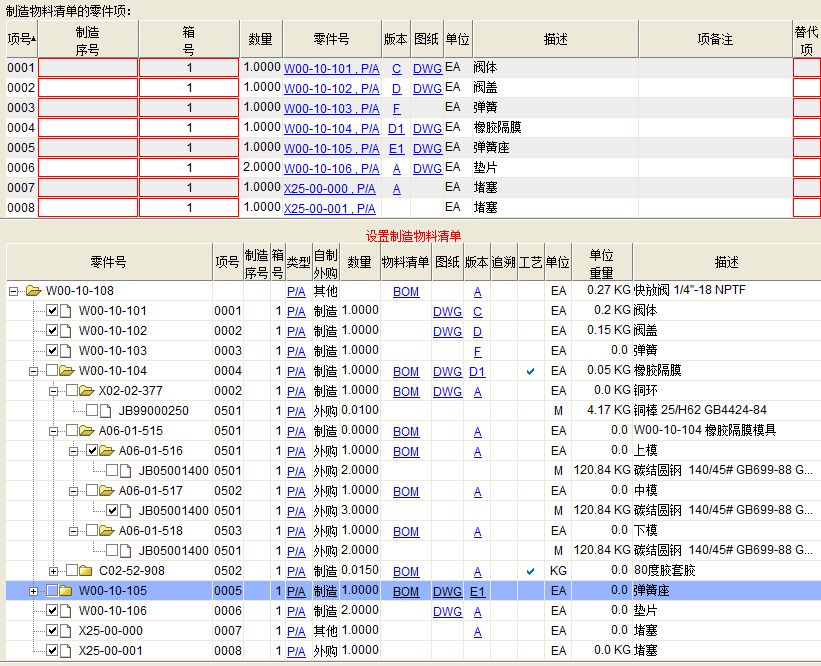Open the W00-10-102 , P/A part link

(331, 88)
